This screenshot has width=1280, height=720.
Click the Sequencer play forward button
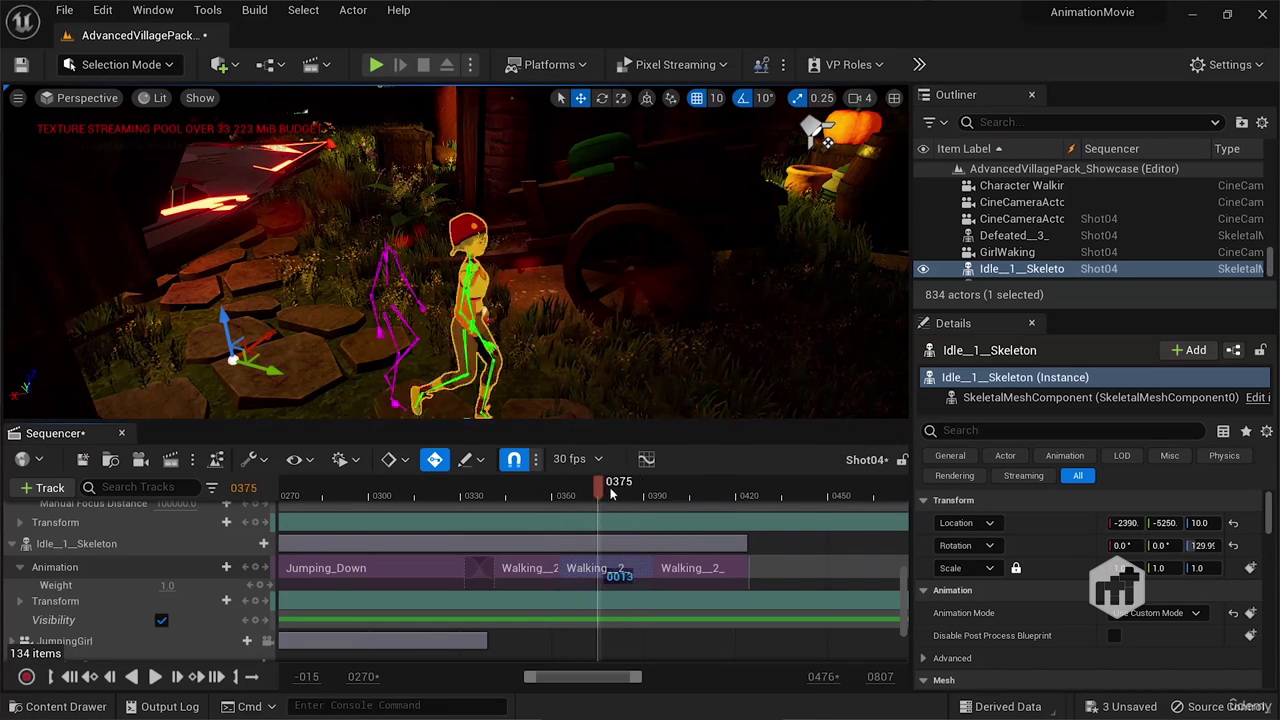pos(155,677)
